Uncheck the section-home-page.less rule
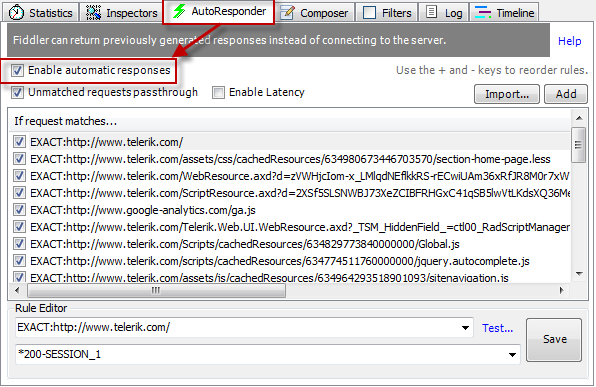This screenshot has height=387, width=596. (x=19, y=159)
